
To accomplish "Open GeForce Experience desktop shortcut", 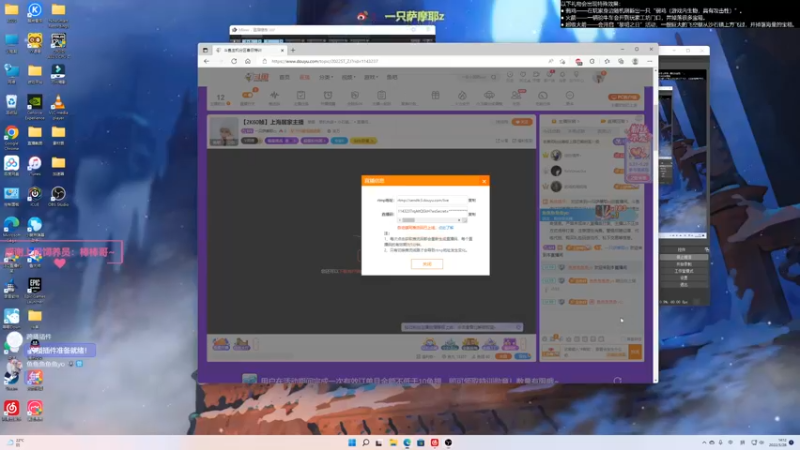I will (x=35, y=106).
